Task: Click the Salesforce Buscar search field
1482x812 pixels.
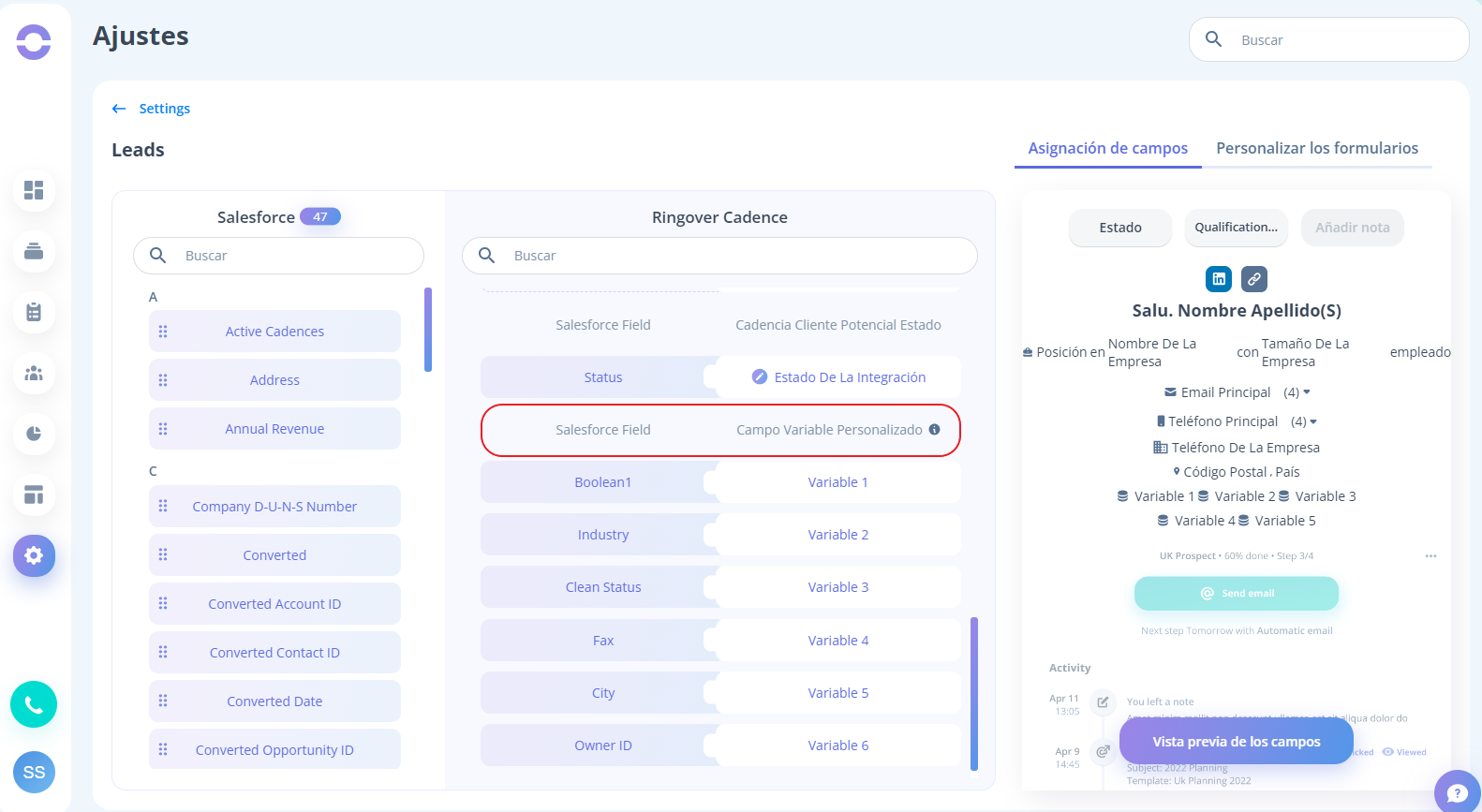Action: click(278, 256)
